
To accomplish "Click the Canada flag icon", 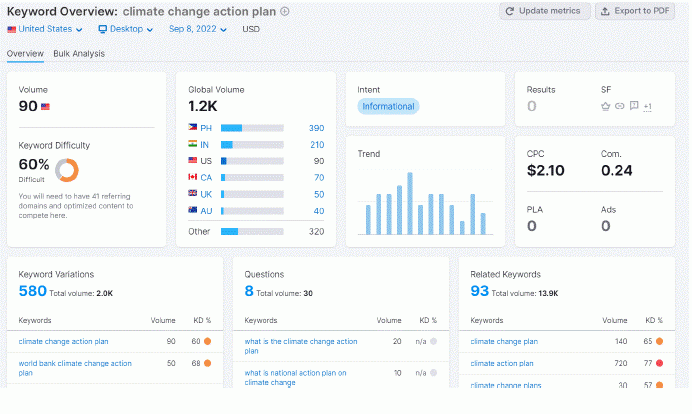I will point(192,177).
